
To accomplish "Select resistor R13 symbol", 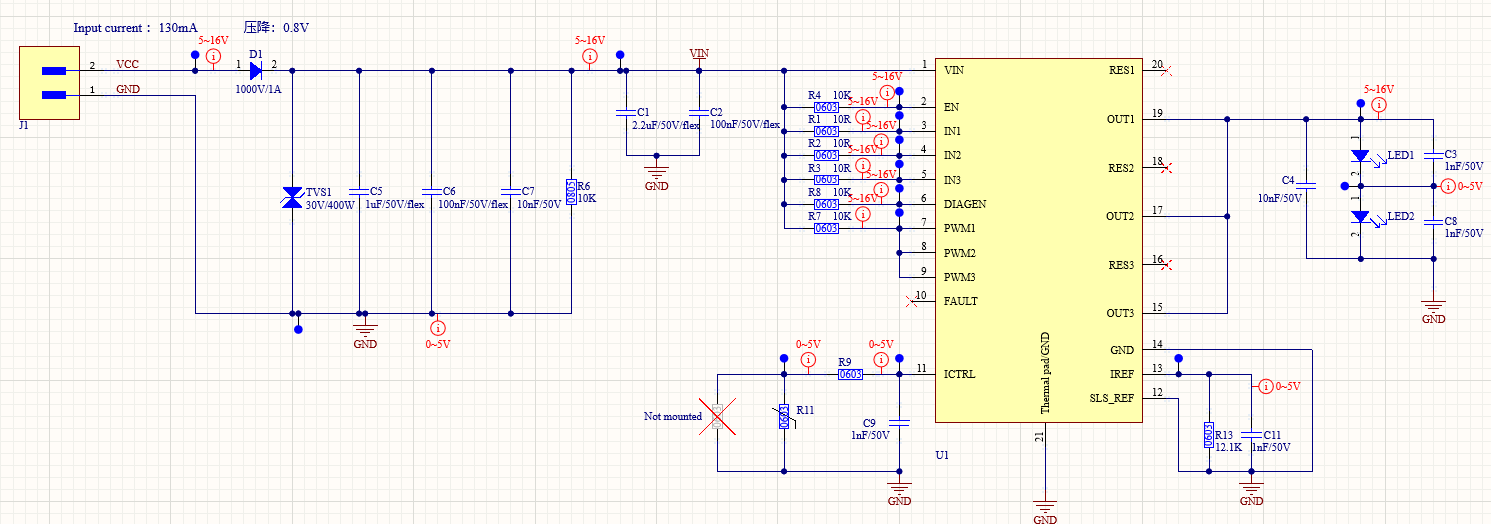I will click(1209, 434).
